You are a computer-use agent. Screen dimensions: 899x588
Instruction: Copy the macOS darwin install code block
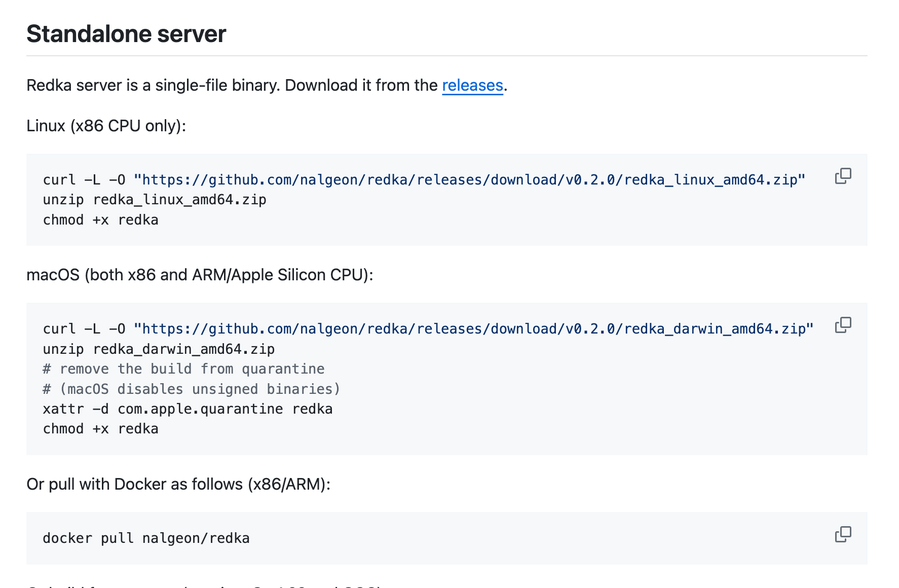tap(843, 325)
